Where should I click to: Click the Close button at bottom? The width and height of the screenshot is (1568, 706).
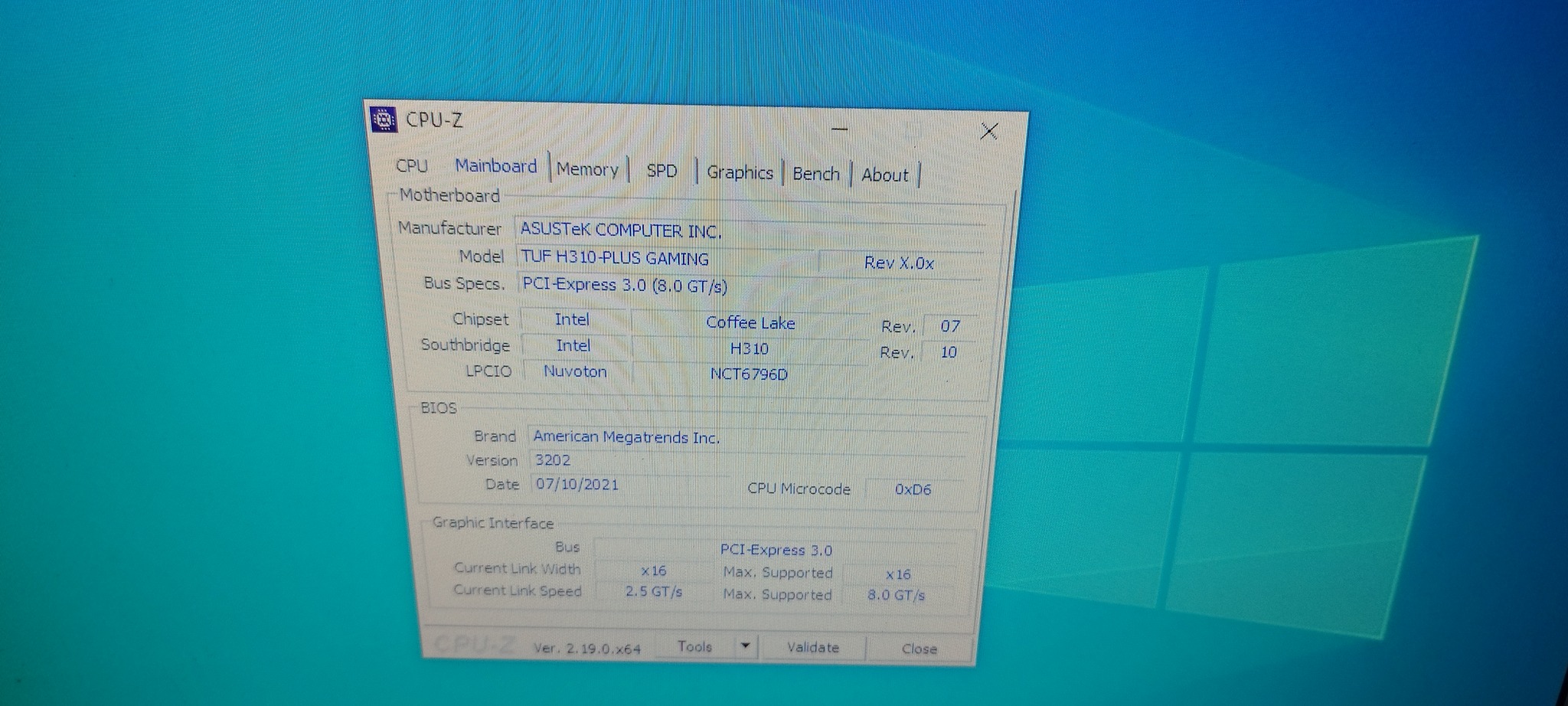pyautogui.click(x=920, y=649)
